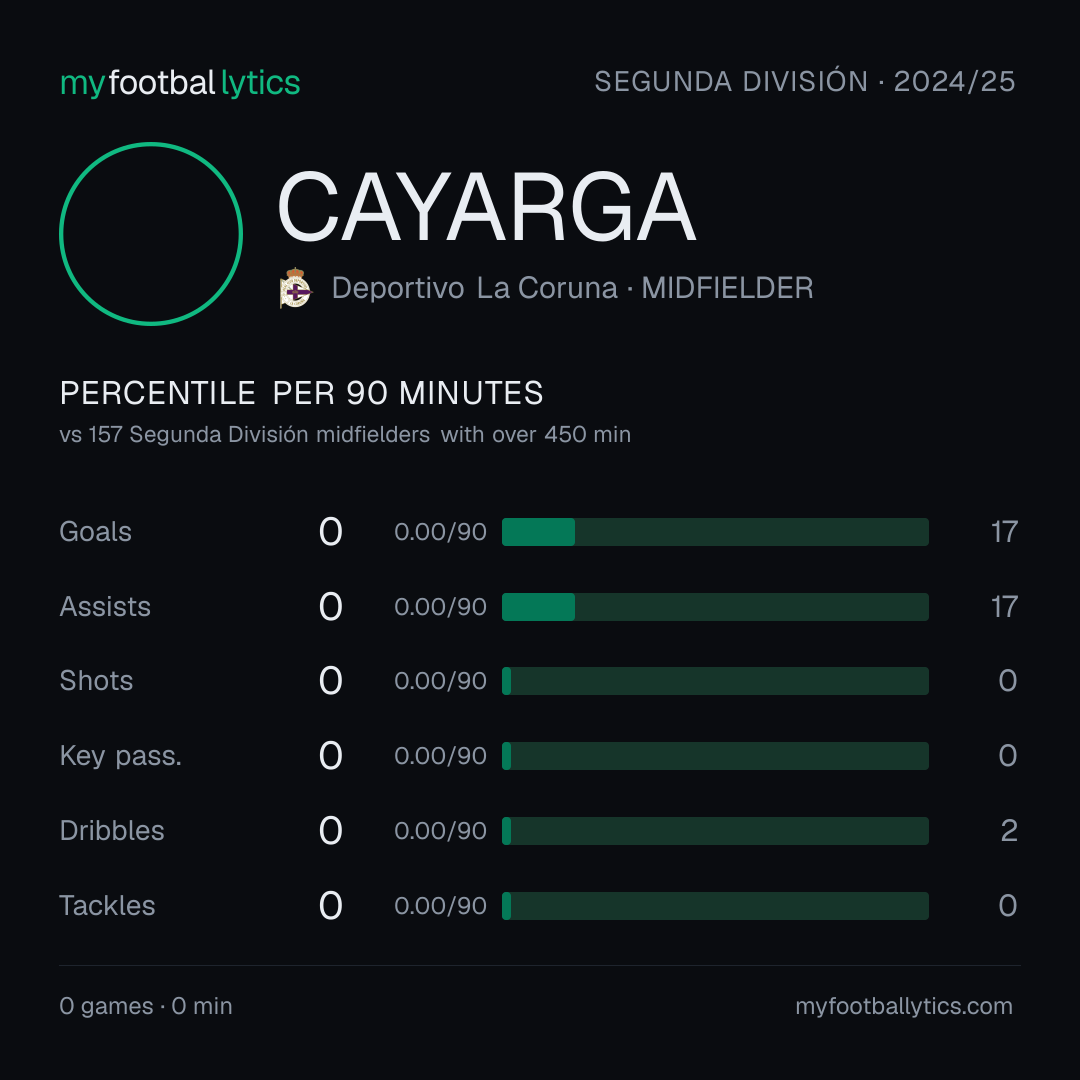Select the Dribbles percentile bar
The image size is (1080, 1080).
[x=715, y=831]
